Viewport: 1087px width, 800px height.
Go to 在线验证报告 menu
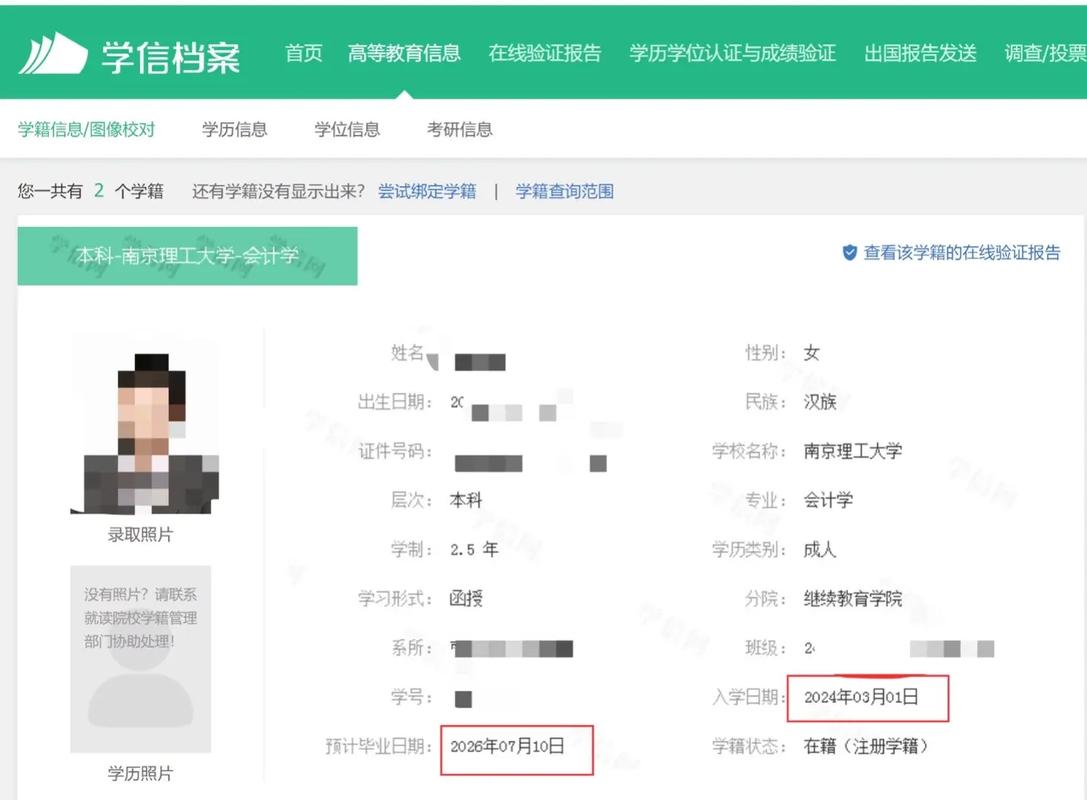point(545,53)
